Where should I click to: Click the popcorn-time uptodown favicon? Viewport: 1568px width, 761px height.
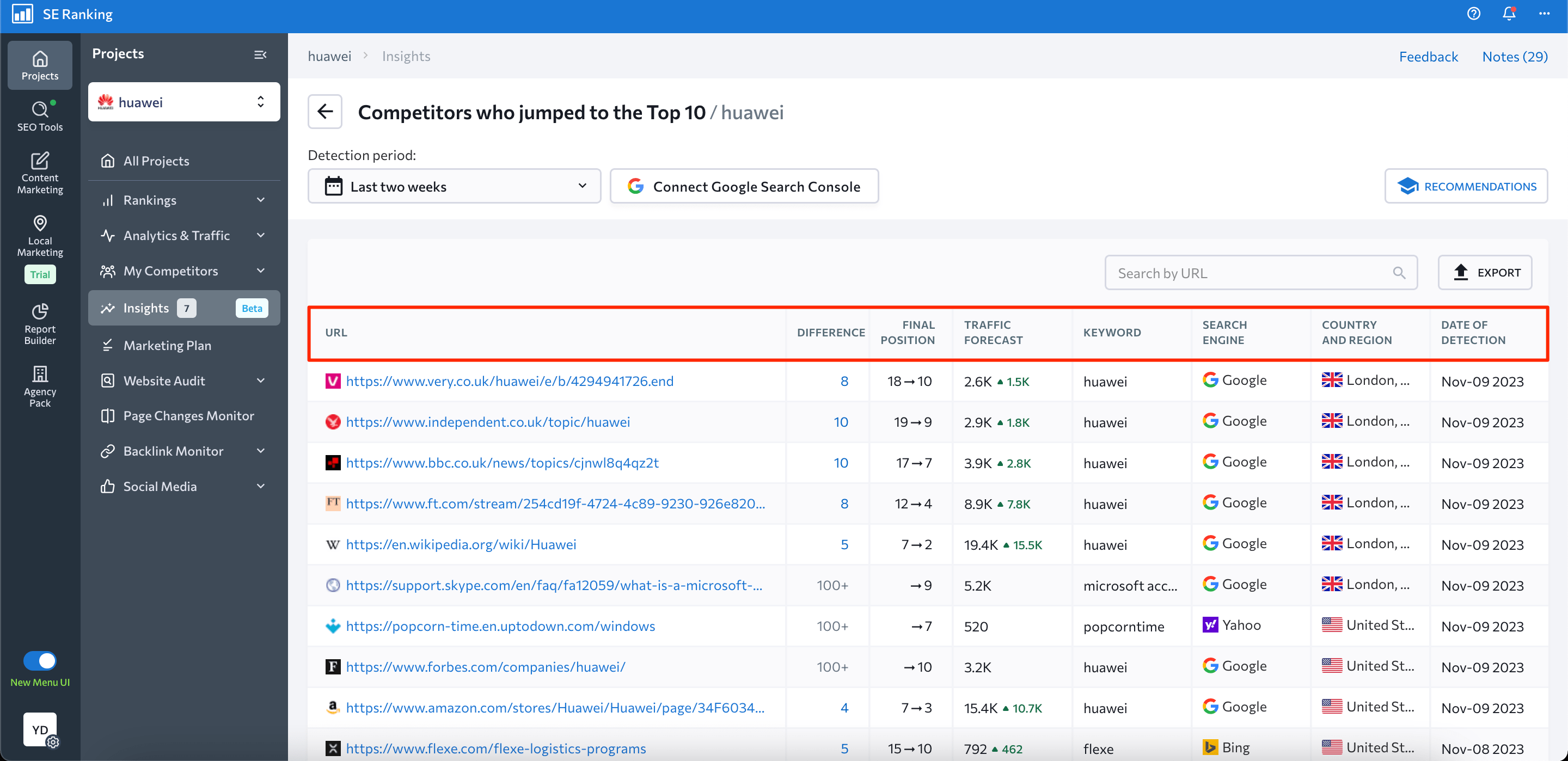[333, 626]
